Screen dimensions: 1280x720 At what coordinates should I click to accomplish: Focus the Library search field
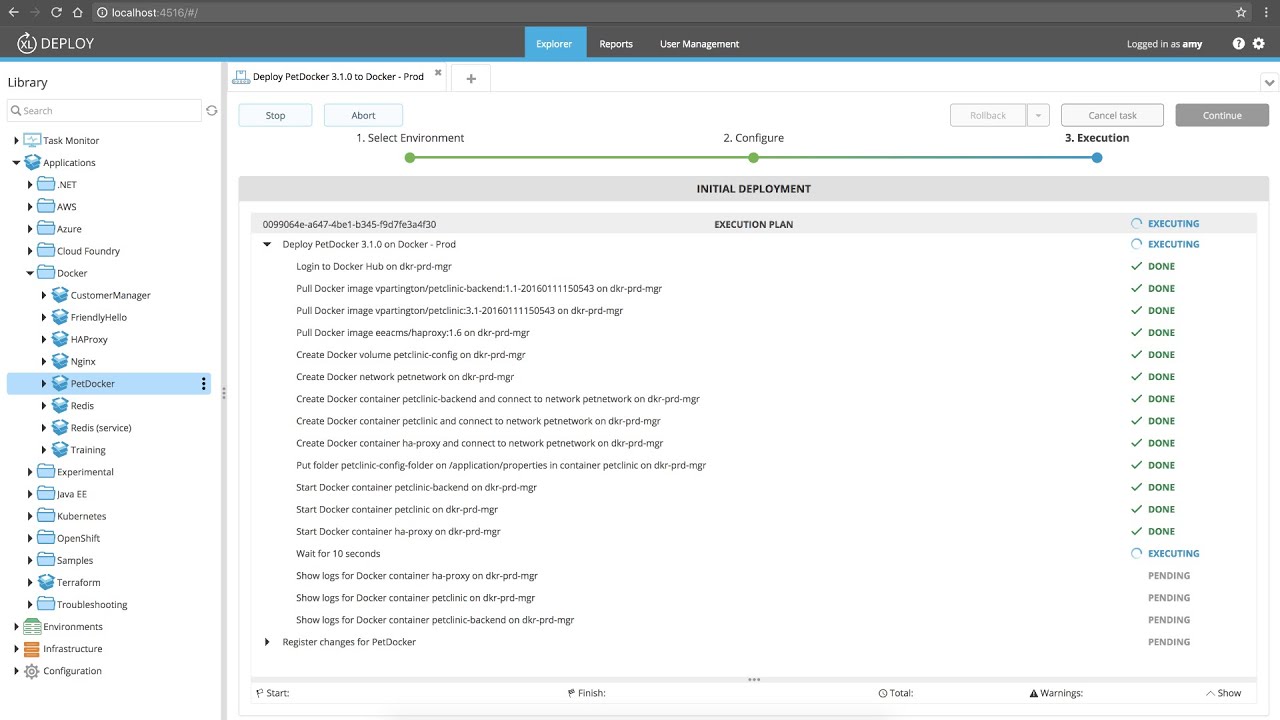click(105, 111)
